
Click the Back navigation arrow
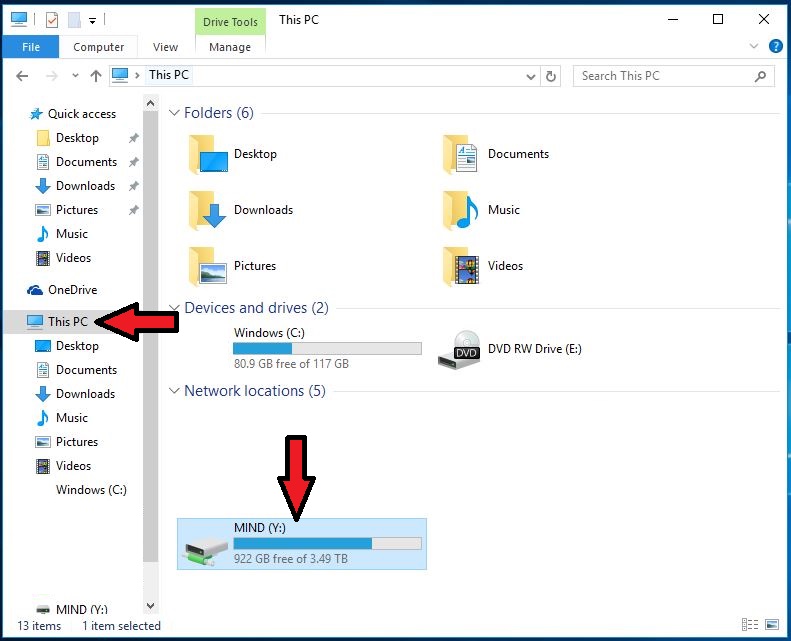(x=22, y=76)
